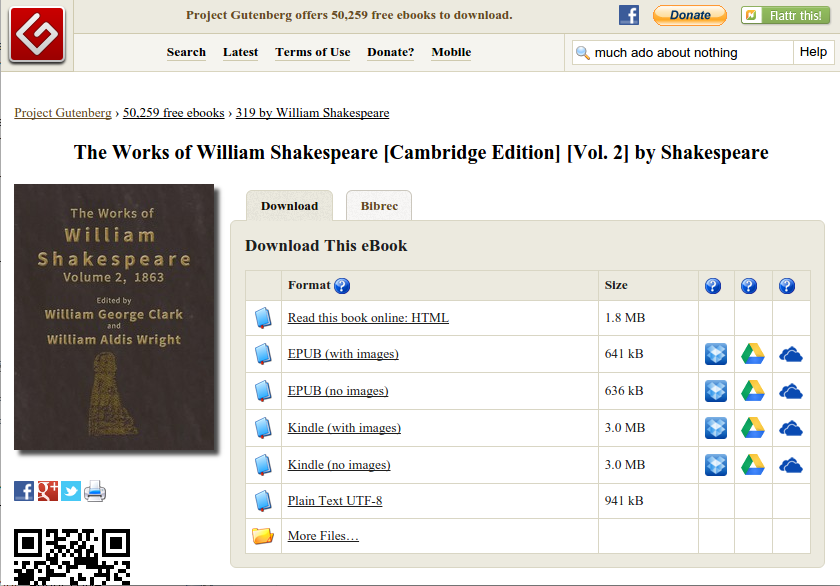The height and width of the screenshot is (586, 840).
Task: Send EPUB (with images) to Dropbox
Action: 716,354
